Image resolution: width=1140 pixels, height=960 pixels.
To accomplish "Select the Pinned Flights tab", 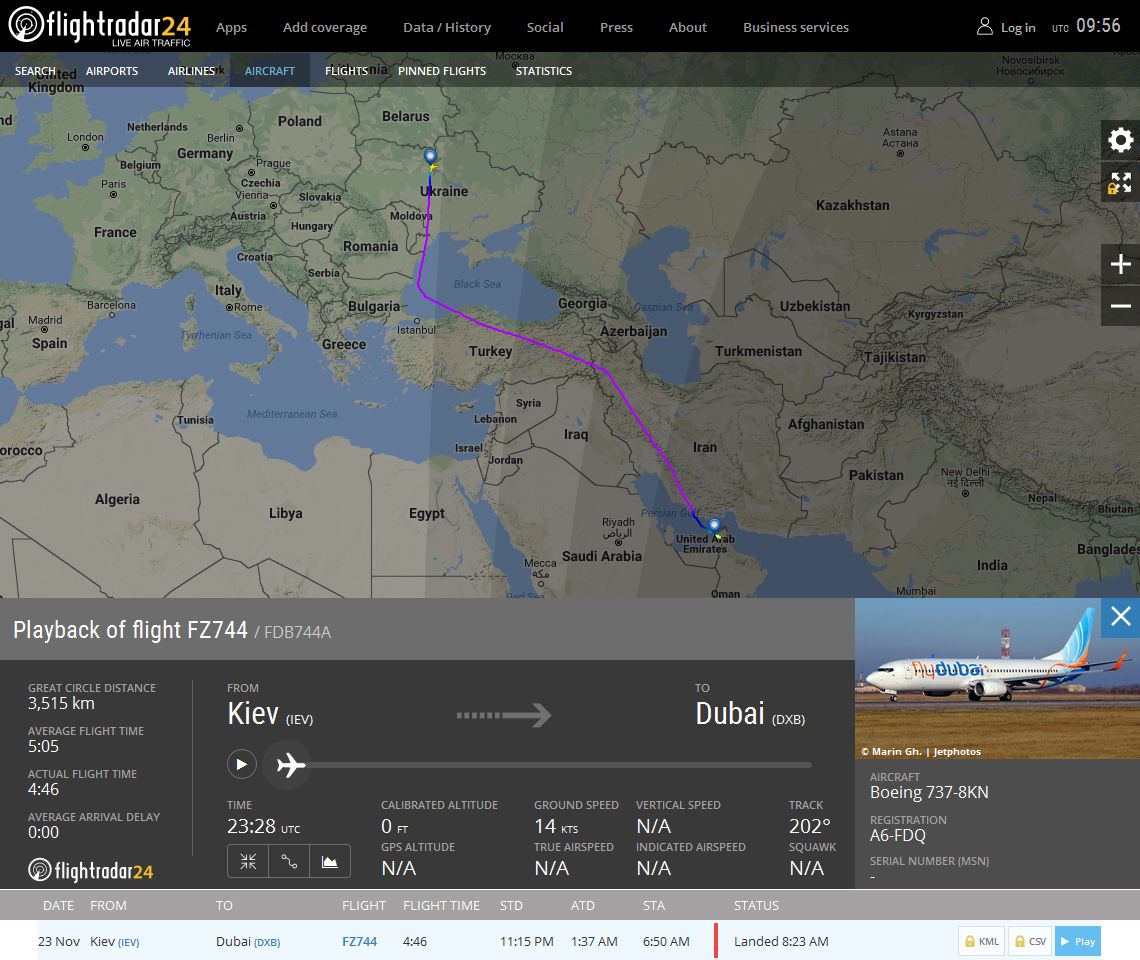I will click(x=442, y=71).
